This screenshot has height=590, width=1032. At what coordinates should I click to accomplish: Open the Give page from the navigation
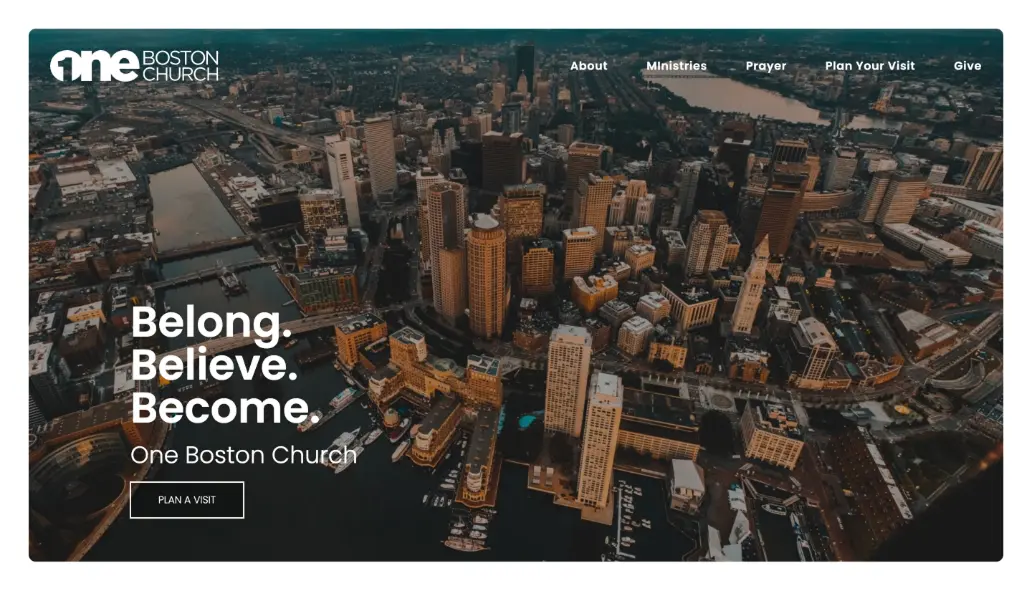pos(966,66)
